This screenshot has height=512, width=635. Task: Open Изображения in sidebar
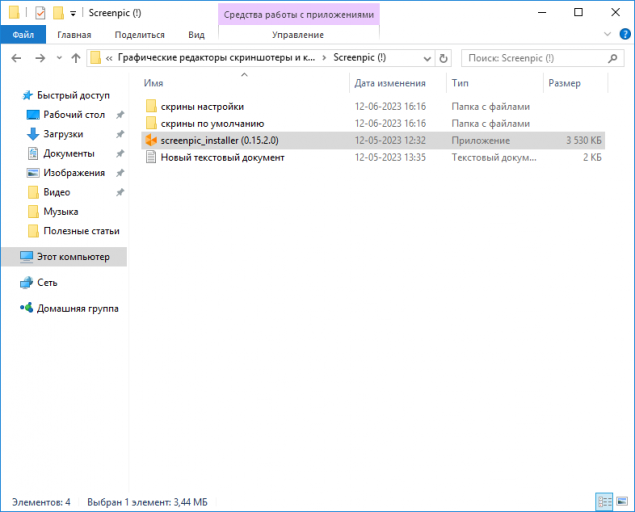click(74, 173)
